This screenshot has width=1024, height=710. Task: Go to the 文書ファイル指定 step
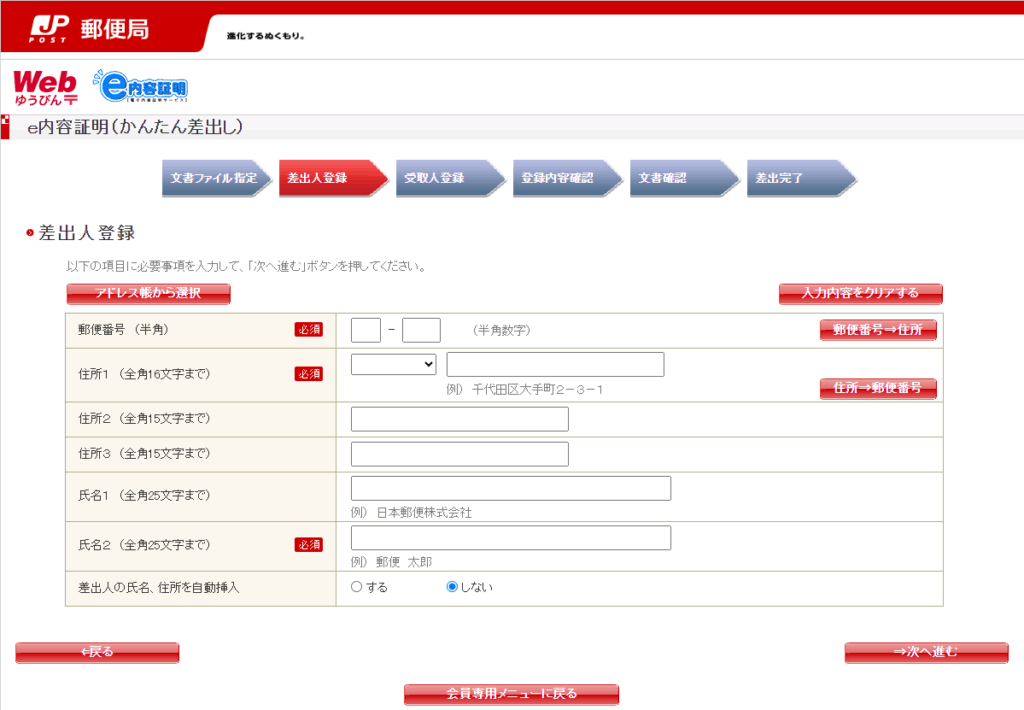click(216, 178)
